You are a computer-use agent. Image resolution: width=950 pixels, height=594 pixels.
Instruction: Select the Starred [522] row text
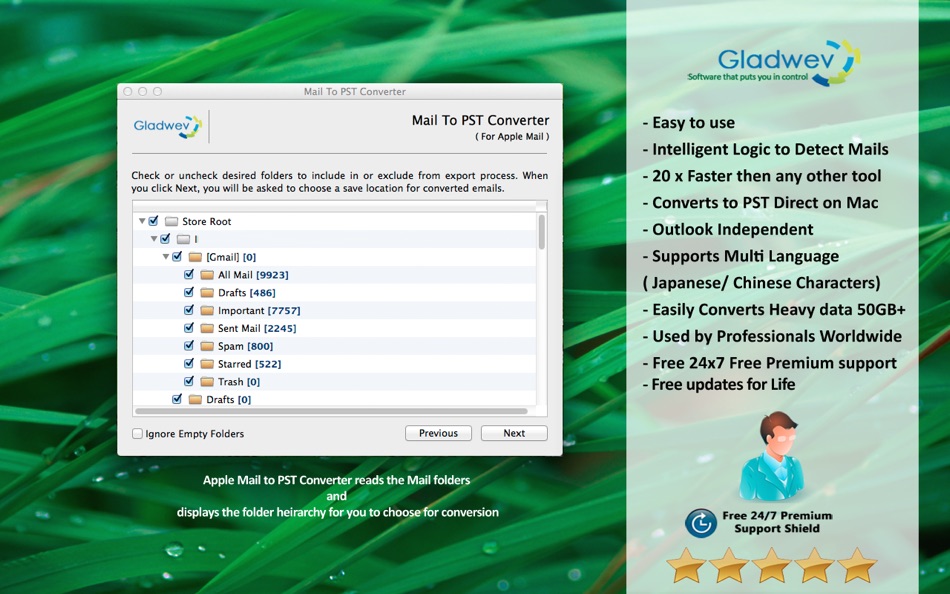pyautogui.click(x=250, y=364)
